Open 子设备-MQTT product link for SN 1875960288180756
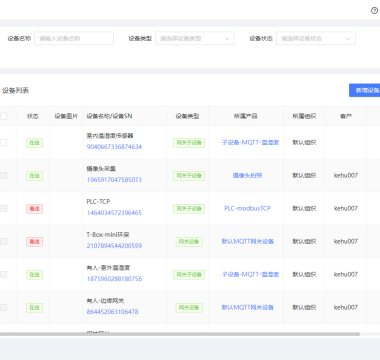380x360 pixels. tap(250, 274)
